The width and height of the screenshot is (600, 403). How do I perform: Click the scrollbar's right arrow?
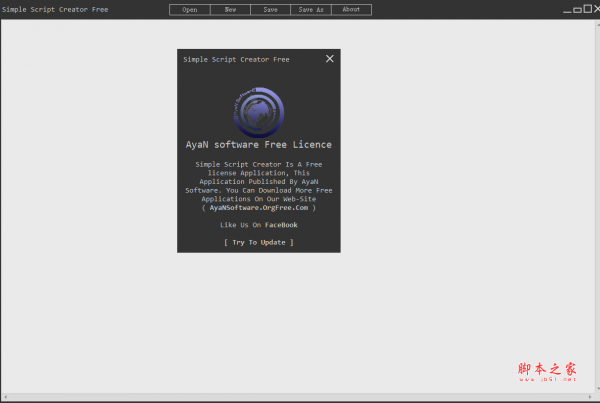tap(595, 397)
